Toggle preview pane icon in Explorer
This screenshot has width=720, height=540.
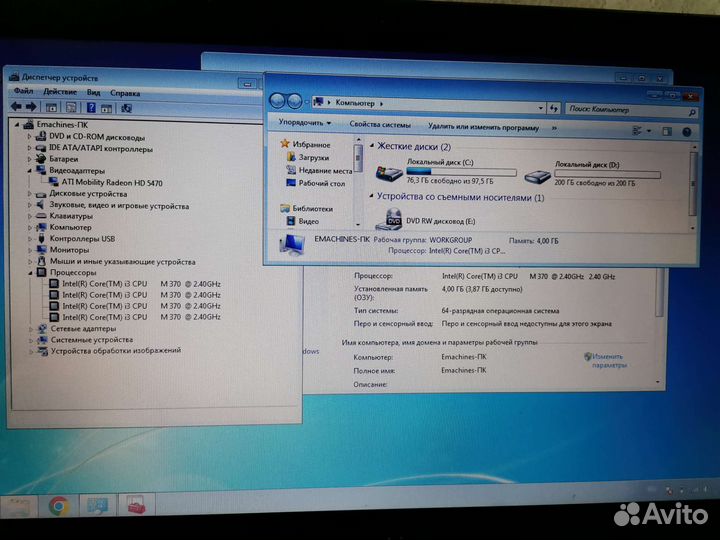click(667, 132)
